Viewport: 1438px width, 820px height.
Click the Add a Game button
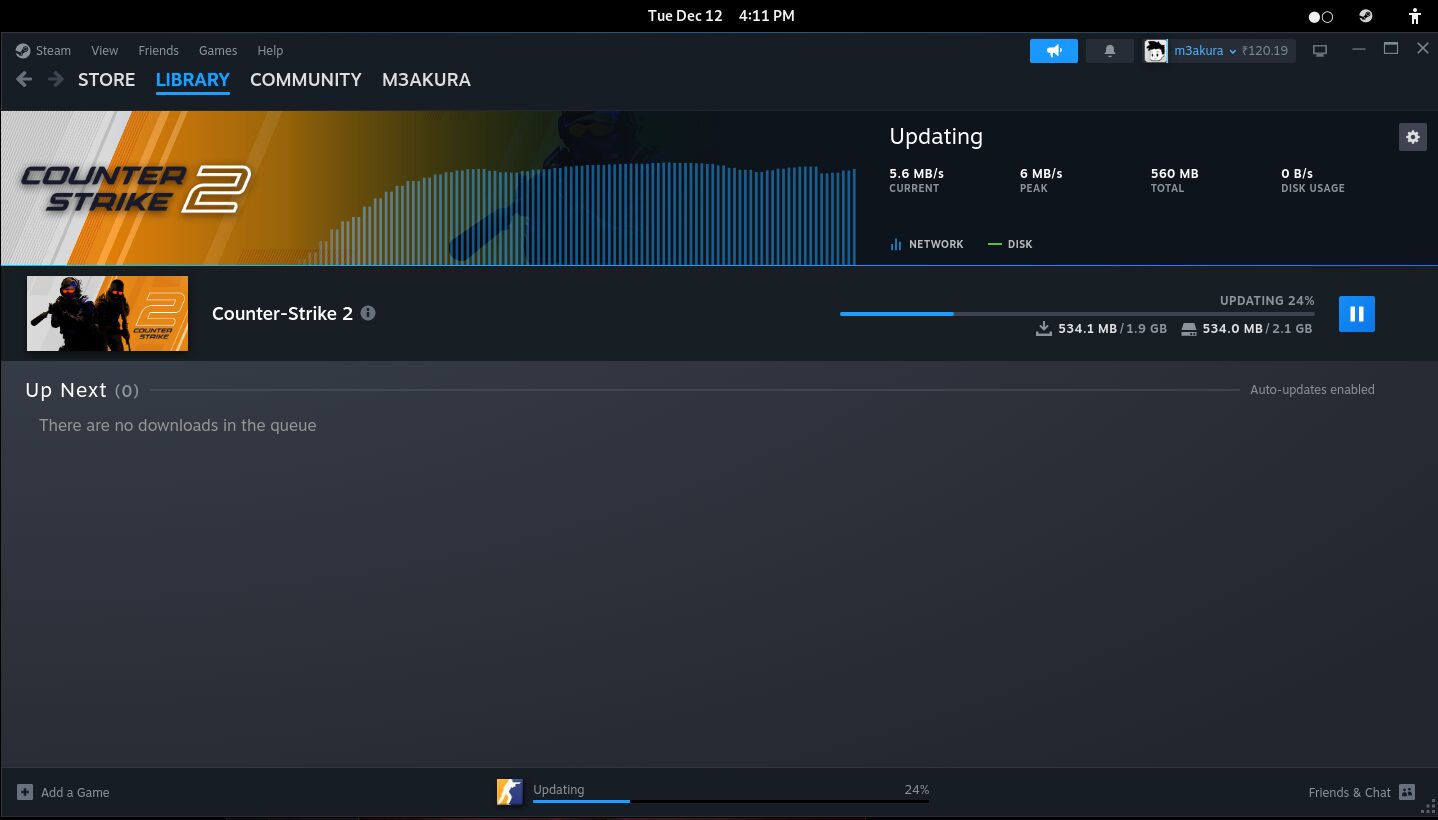tap(63, 792)
